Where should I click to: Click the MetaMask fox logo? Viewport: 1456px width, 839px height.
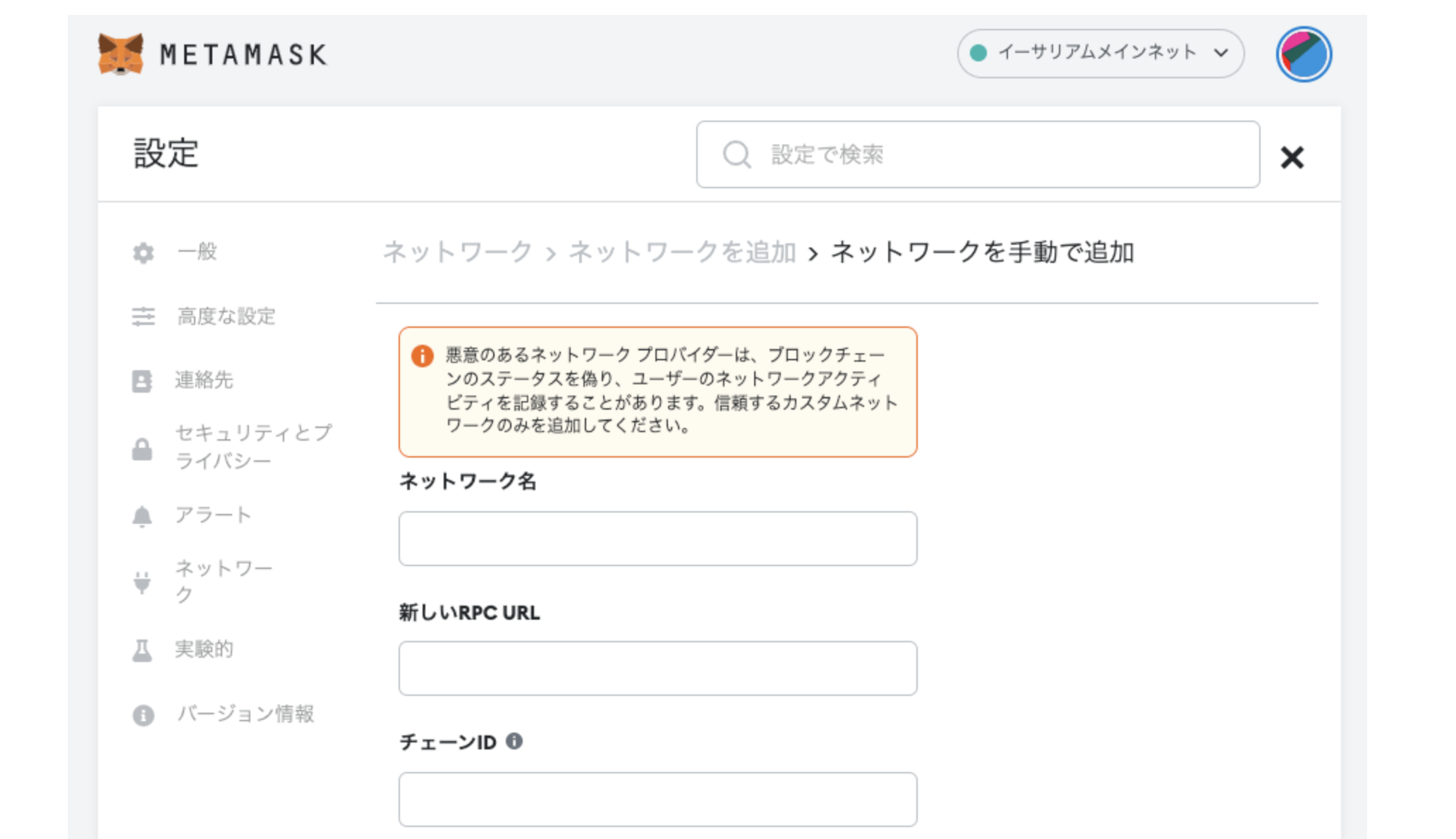[x=121, y=54]
